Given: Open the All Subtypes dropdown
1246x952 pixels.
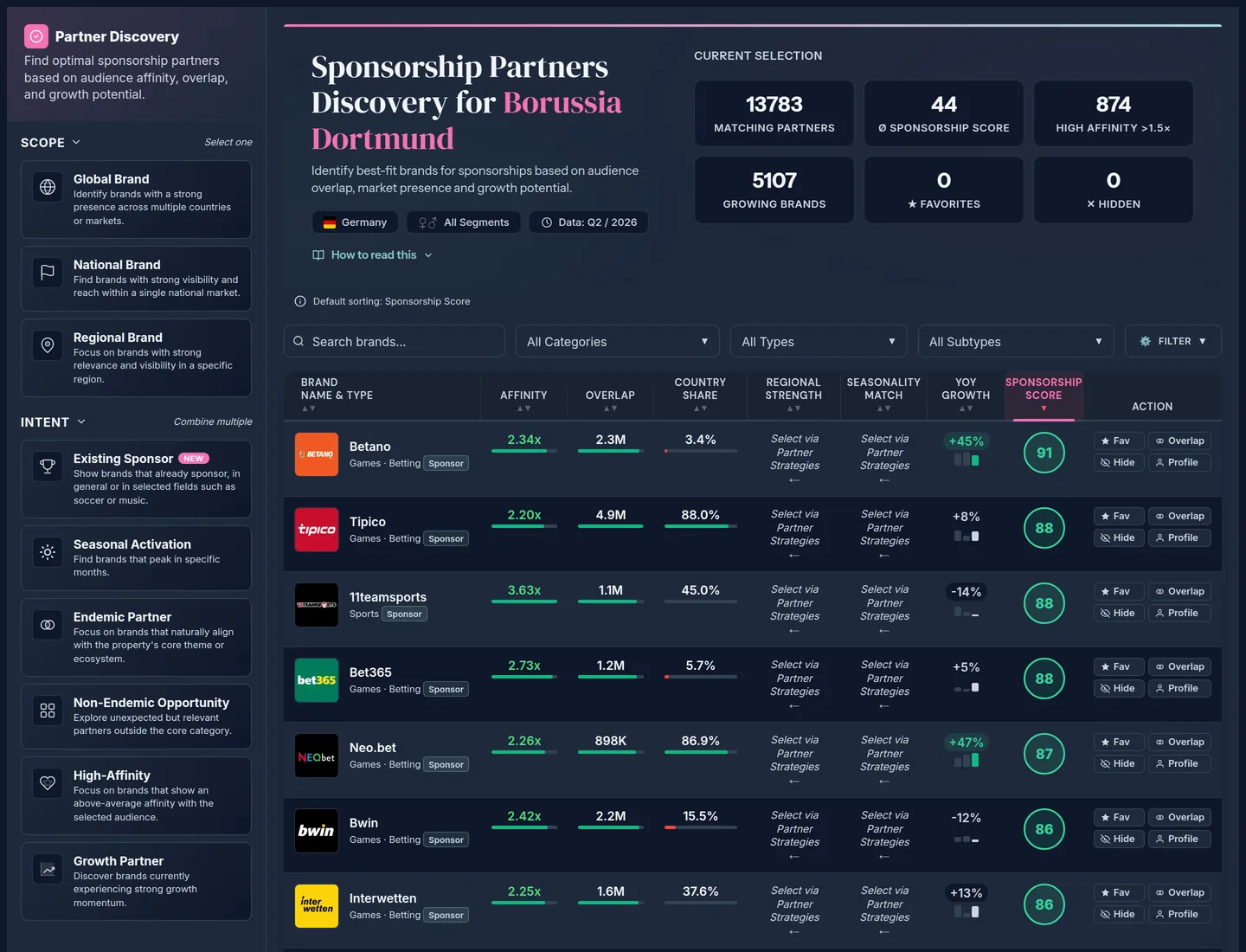Looking at the screenshot, I should (1016, 341).
